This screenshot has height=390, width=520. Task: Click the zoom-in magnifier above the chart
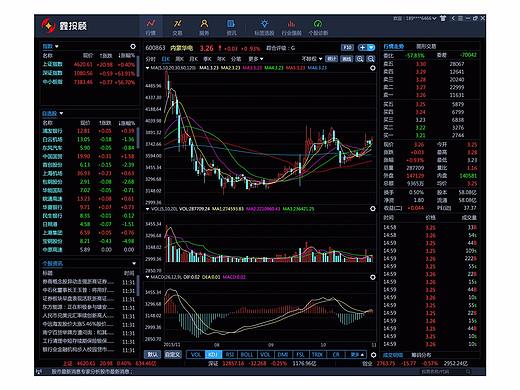(359, 59)
